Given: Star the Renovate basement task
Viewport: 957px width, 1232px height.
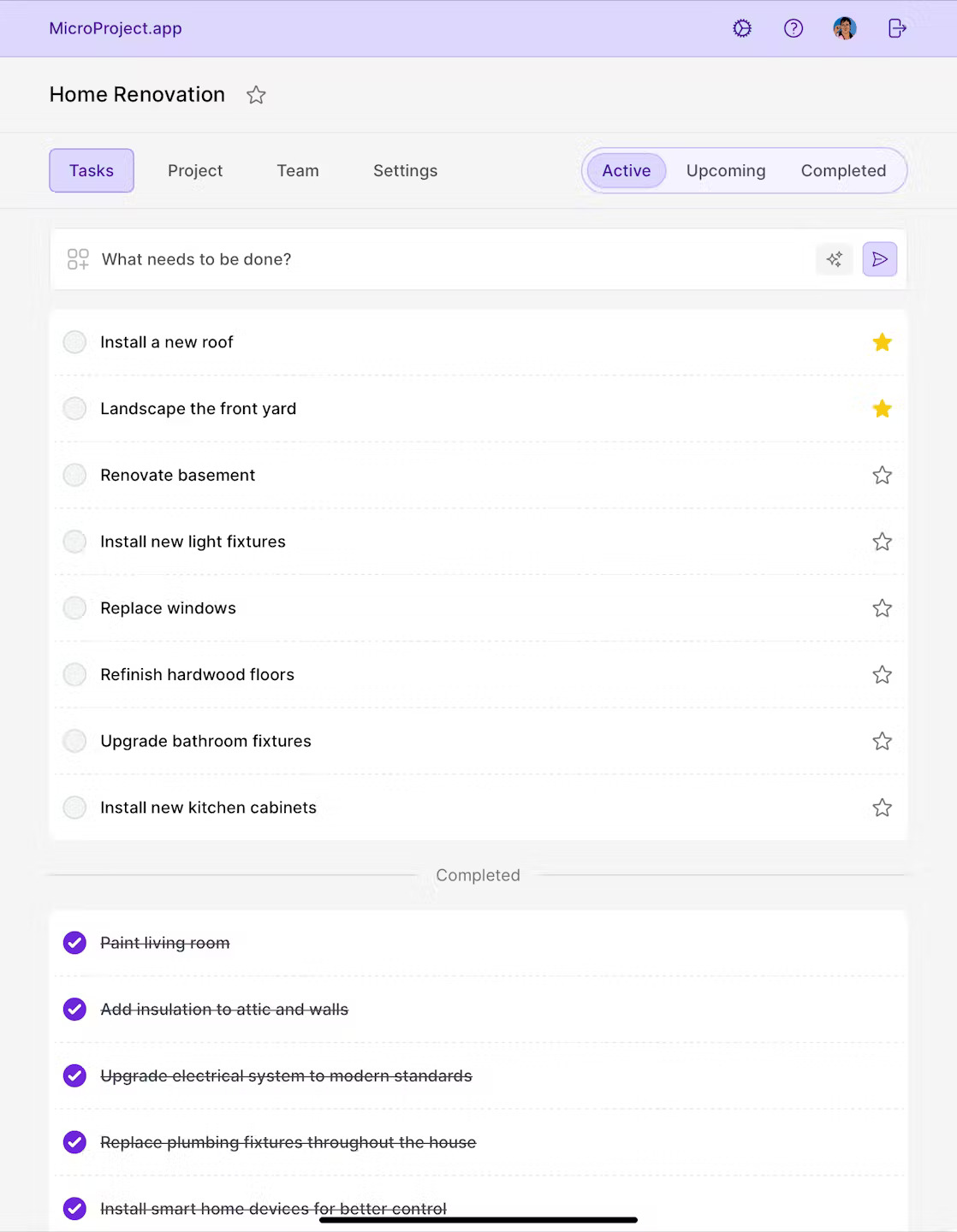Looking at the screenshot, I should coord(882,476).
